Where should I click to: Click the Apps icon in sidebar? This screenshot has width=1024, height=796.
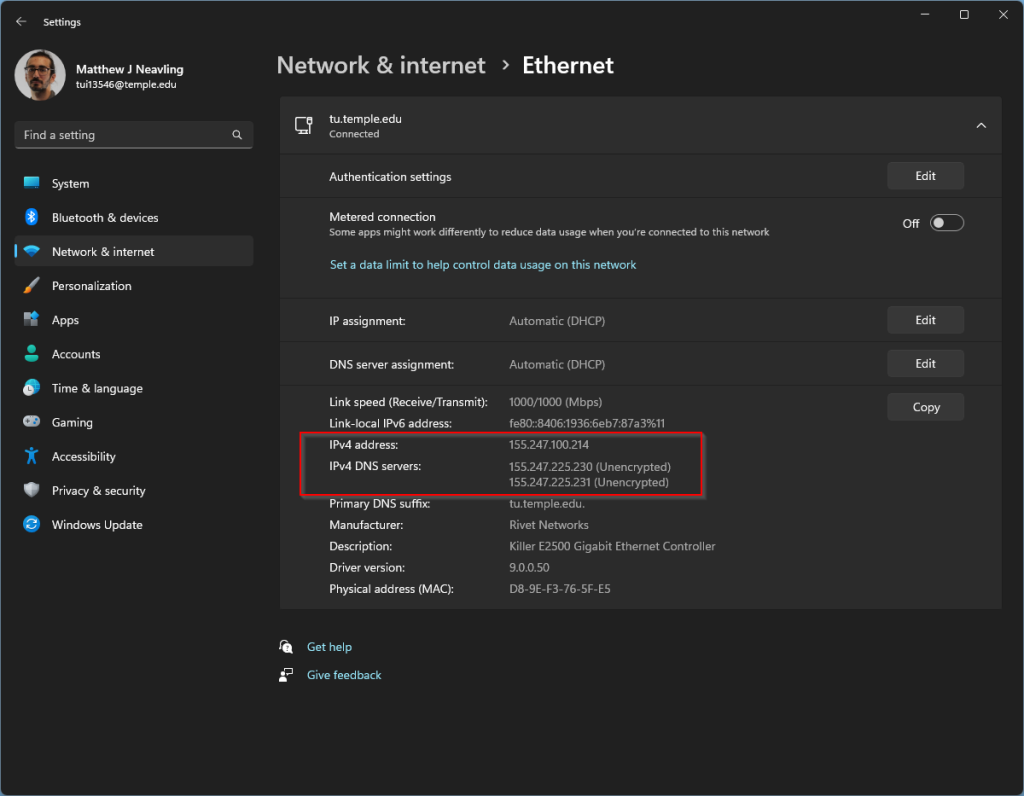32,320
